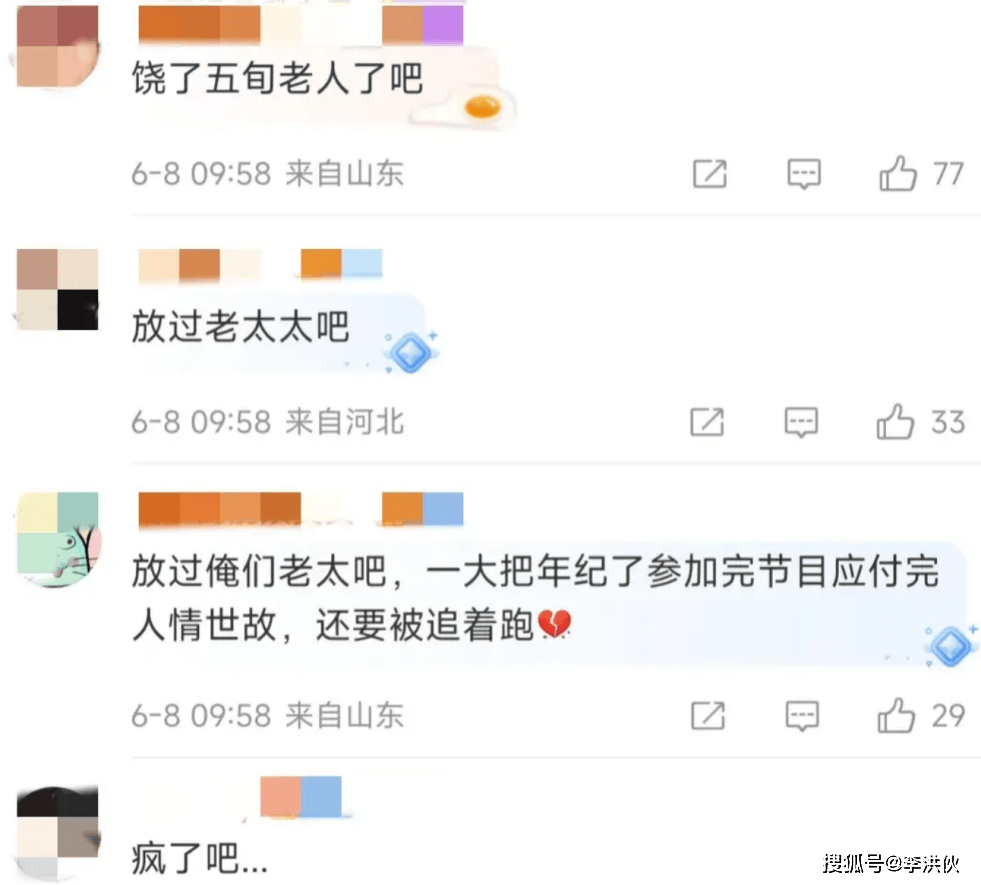981x885 pixels.
Task: Click the broken heart emoji in the comment
Action: 554,624
